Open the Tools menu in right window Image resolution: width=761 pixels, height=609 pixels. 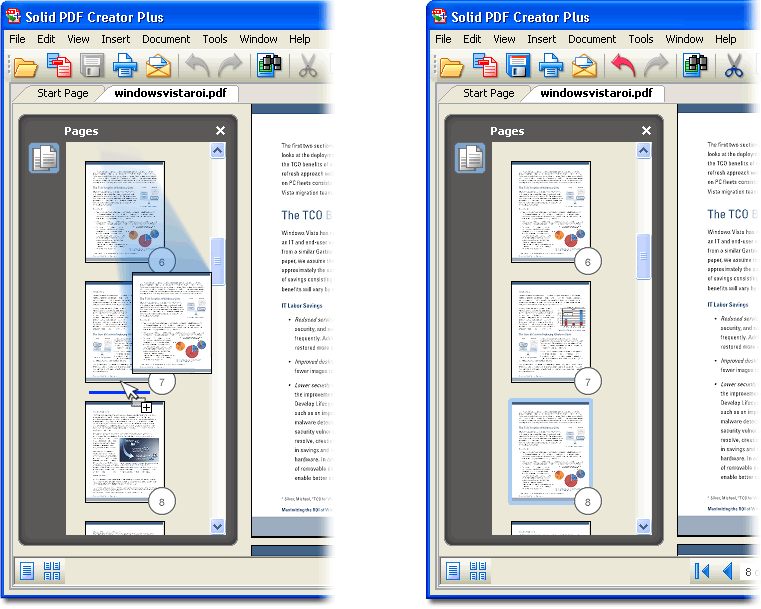tap(641, 39)
